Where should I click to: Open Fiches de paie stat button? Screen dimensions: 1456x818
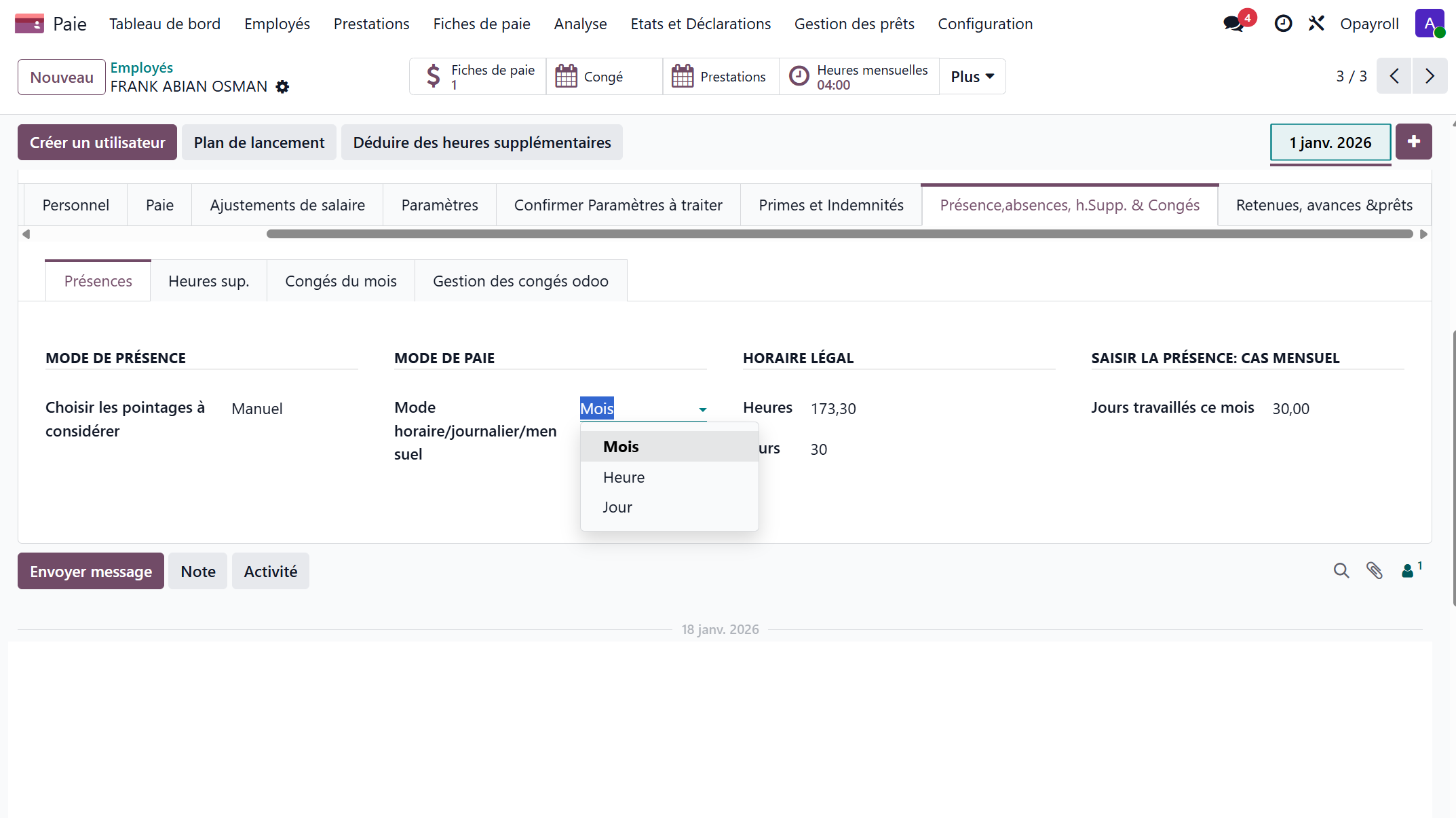(478, 77)
